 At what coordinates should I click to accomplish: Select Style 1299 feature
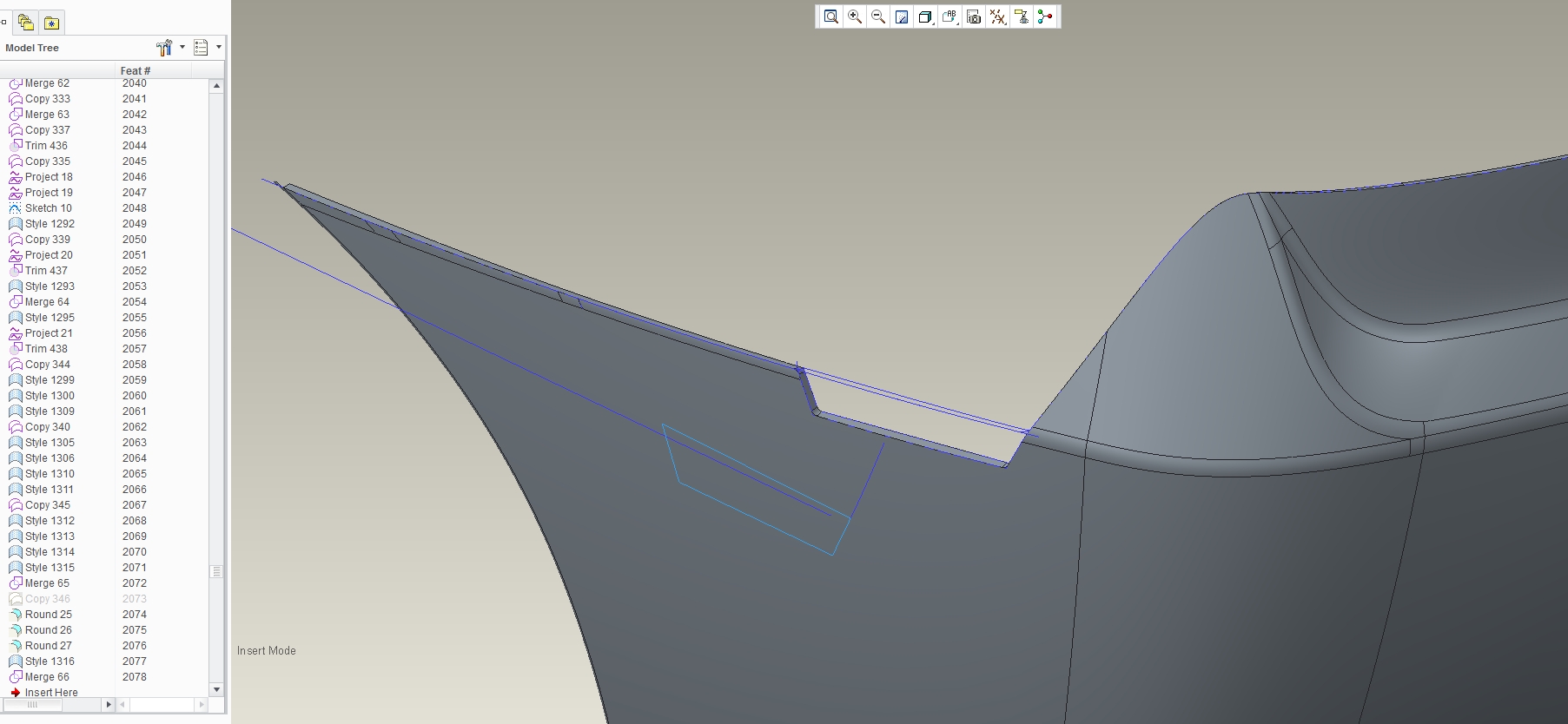(x=50, y=380)
